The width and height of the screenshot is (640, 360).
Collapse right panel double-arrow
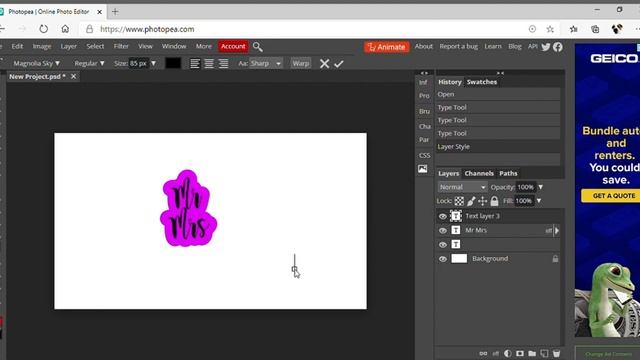pyautogui.click(x=500, y=73)
